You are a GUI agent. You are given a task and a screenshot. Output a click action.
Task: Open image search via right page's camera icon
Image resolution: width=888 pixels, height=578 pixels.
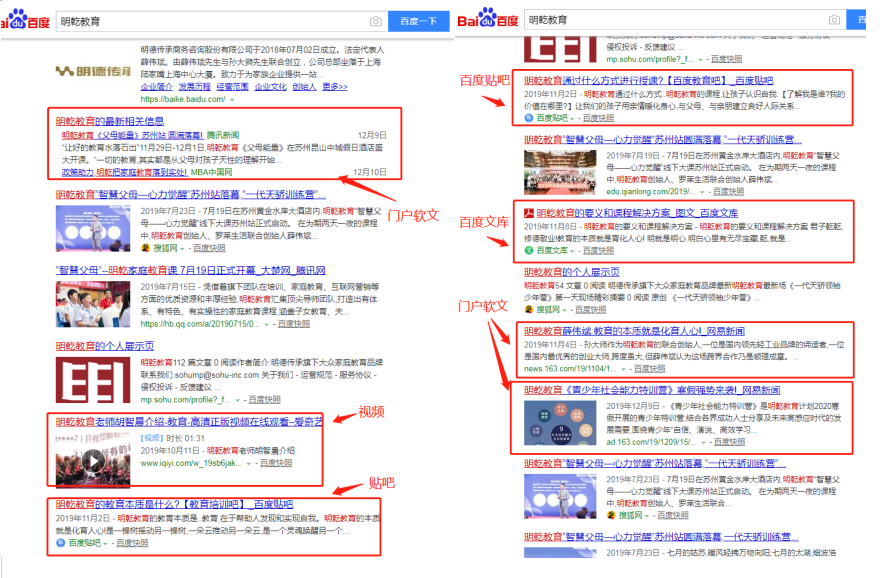(x=834, y=20)
